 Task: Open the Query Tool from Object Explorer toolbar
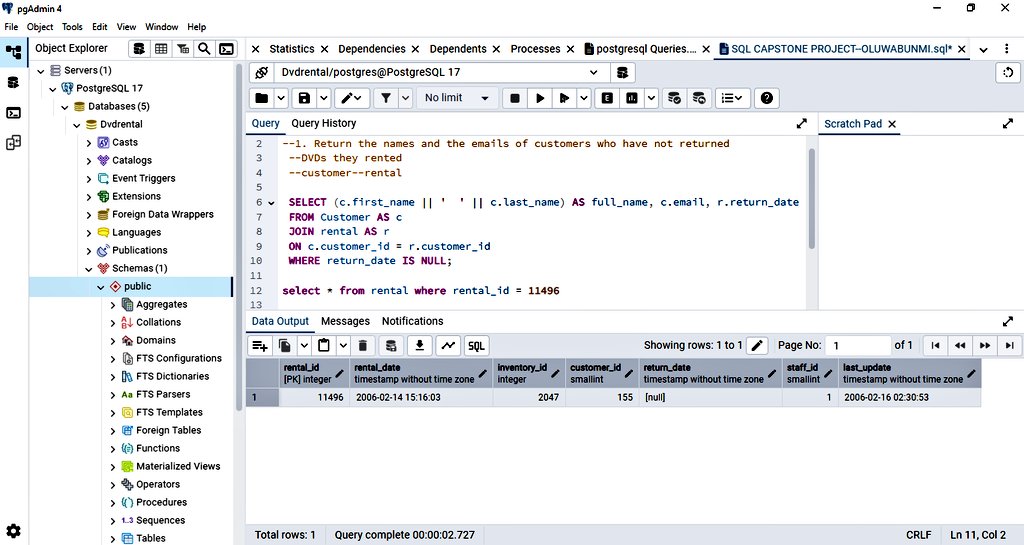click(139, 48)
